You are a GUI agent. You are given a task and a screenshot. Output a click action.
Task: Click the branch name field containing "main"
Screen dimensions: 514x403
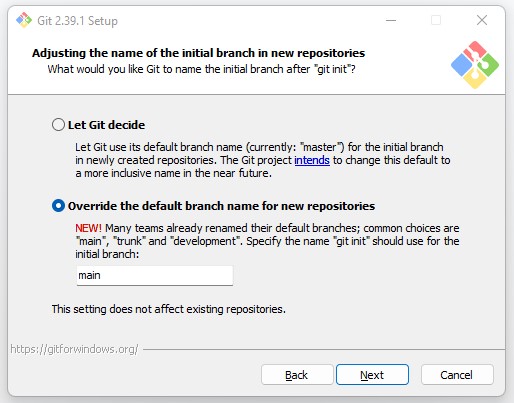(x=155, y=275)
